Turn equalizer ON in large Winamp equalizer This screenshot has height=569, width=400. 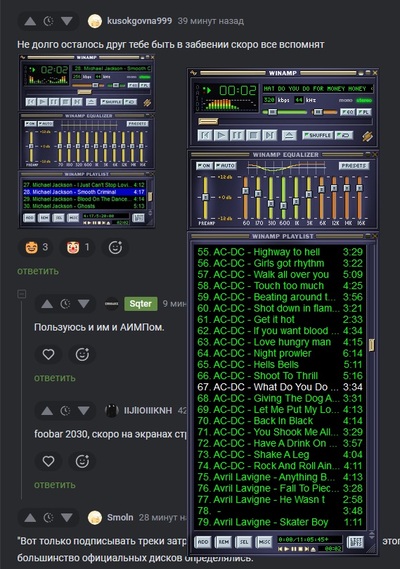click(204, 166)
